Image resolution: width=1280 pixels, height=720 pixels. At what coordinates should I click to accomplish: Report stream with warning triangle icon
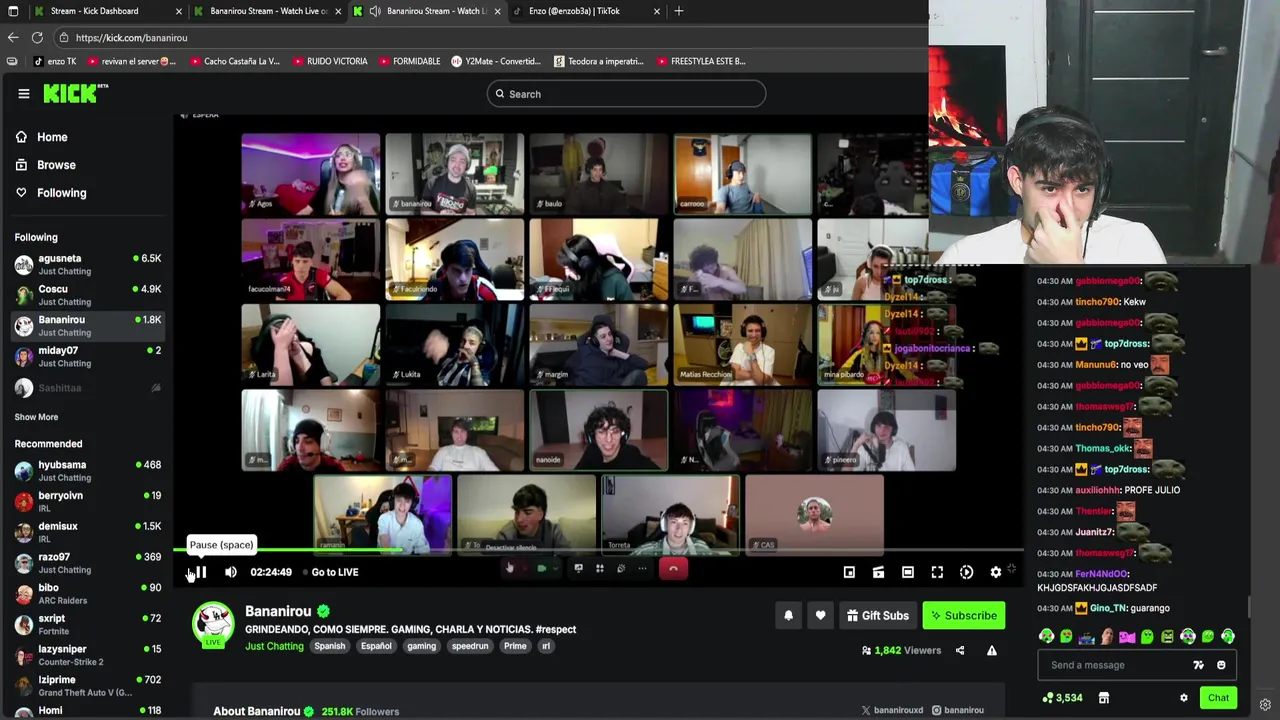(992, 651)
